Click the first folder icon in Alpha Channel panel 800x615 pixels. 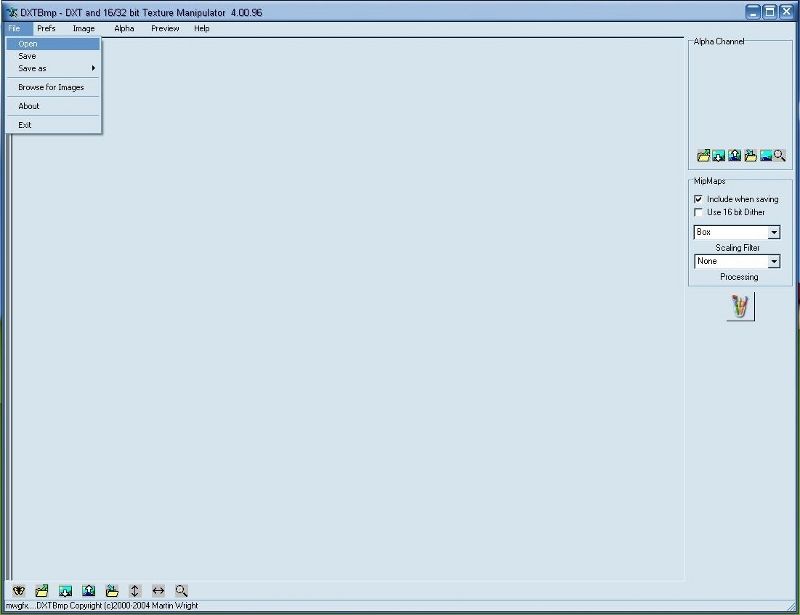[704, 156]
